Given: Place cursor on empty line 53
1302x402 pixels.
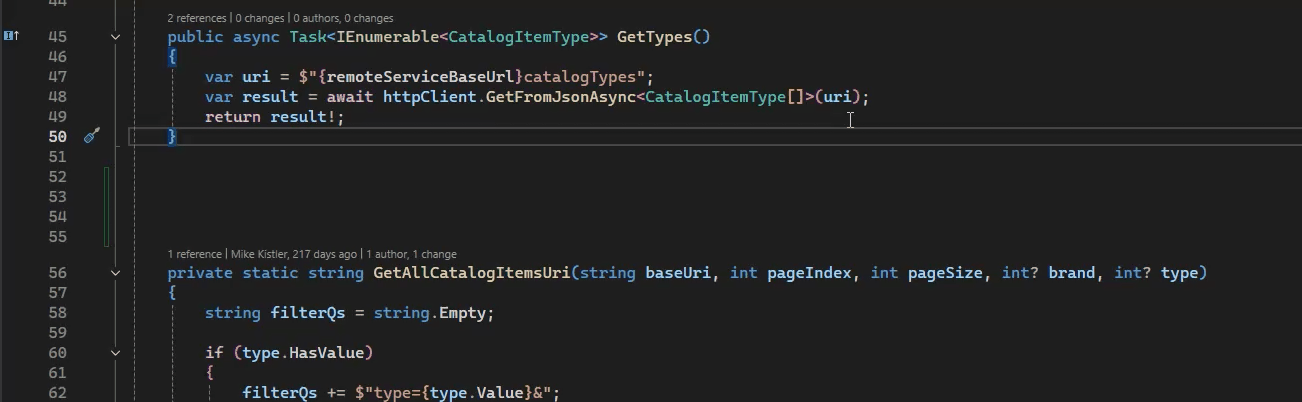Looking at the screenshot, I should tap(400, 197).
